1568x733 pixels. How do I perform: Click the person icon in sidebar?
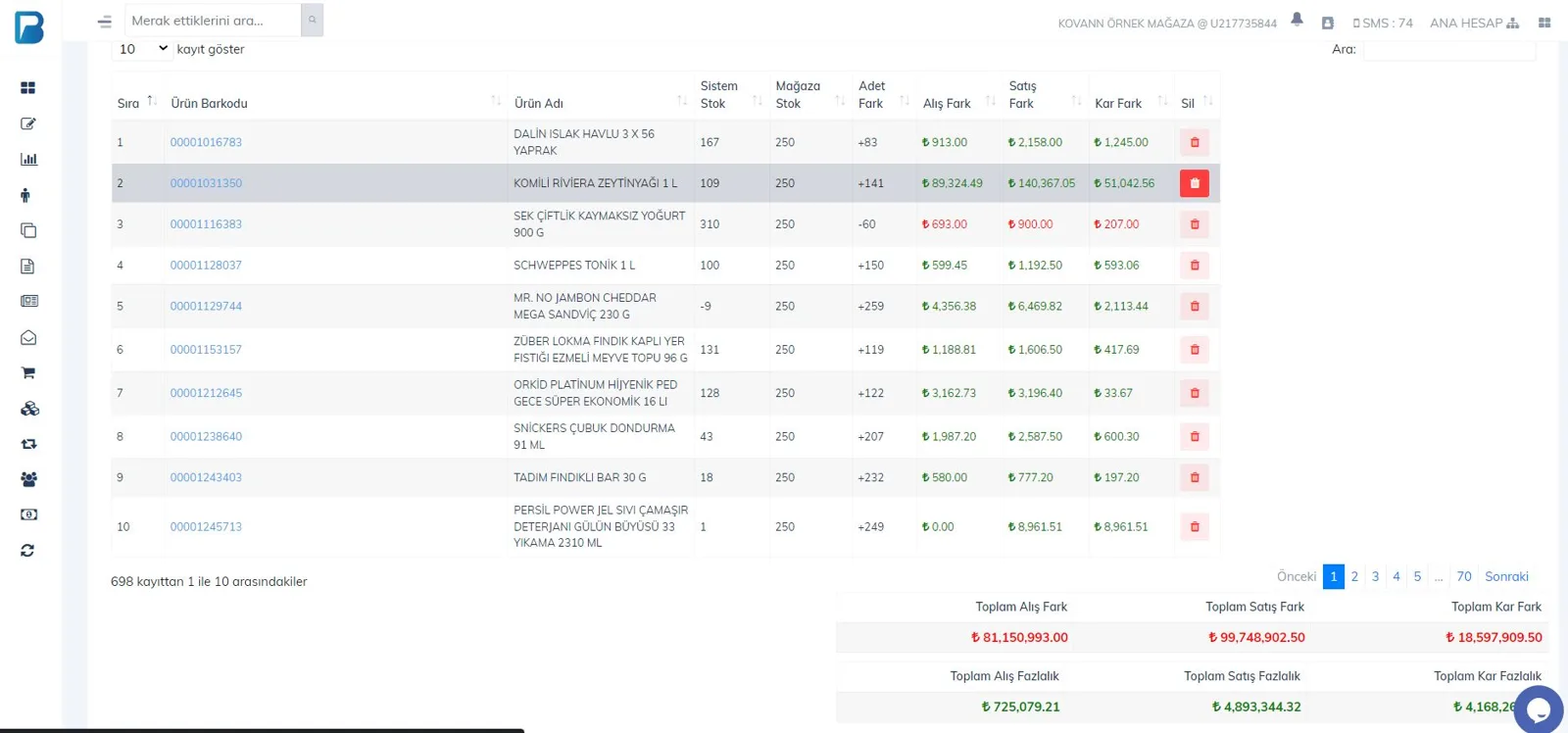(25, 195)
